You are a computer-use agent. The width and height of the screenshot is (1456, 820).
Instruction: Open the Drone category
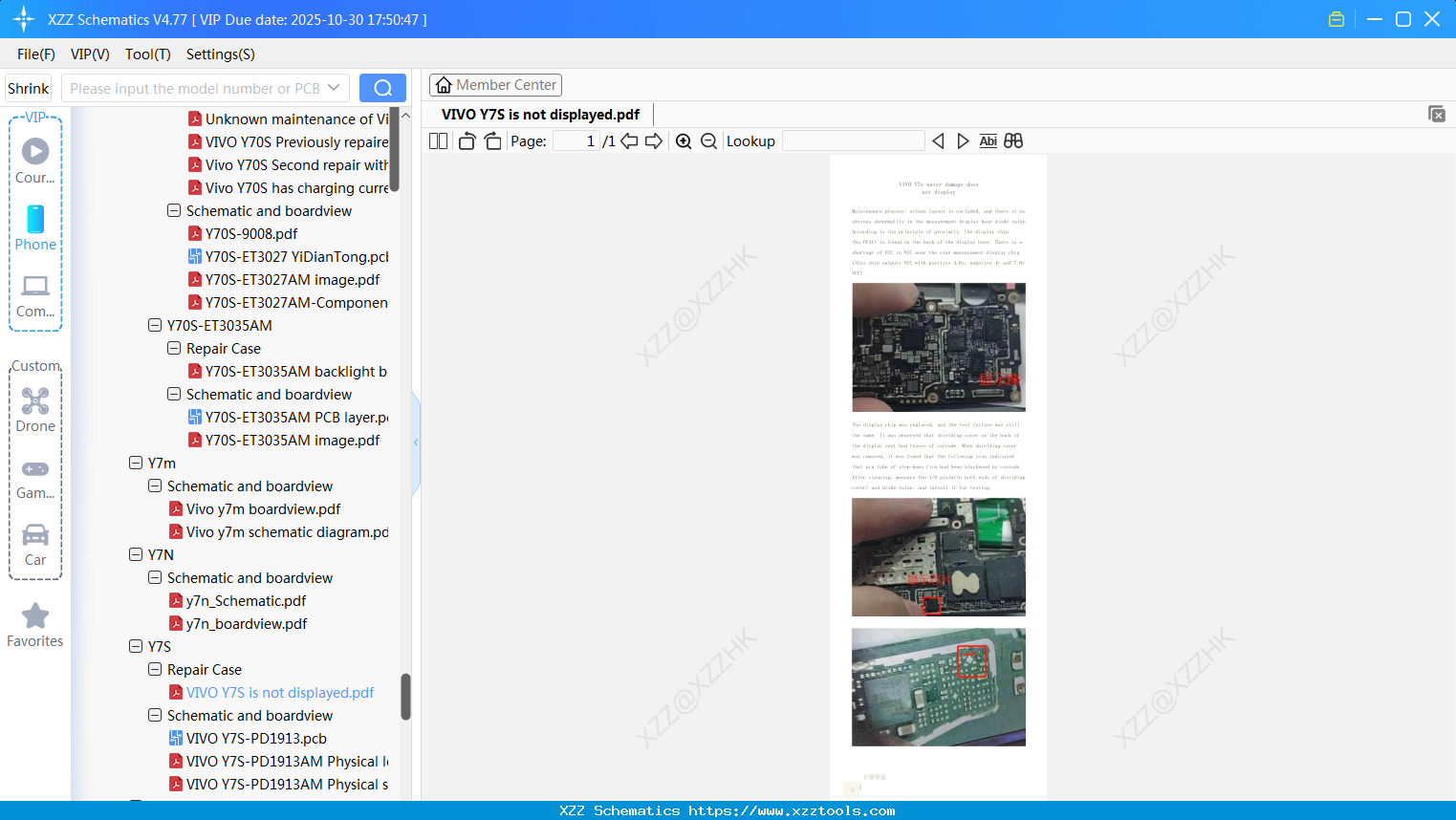(35, 410)
